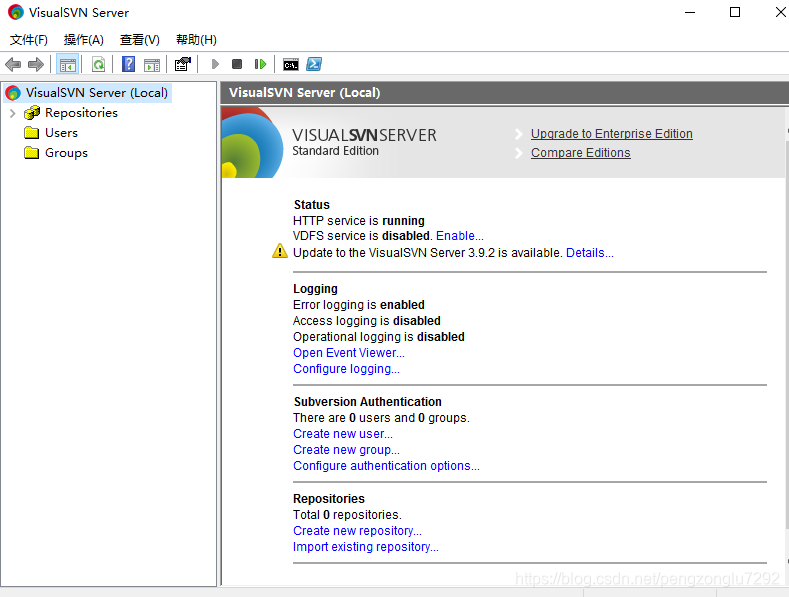Click the VisualSVN Server title bar logo
The height and width of the screenshot is (597, 789).
(x=16, y=12)
